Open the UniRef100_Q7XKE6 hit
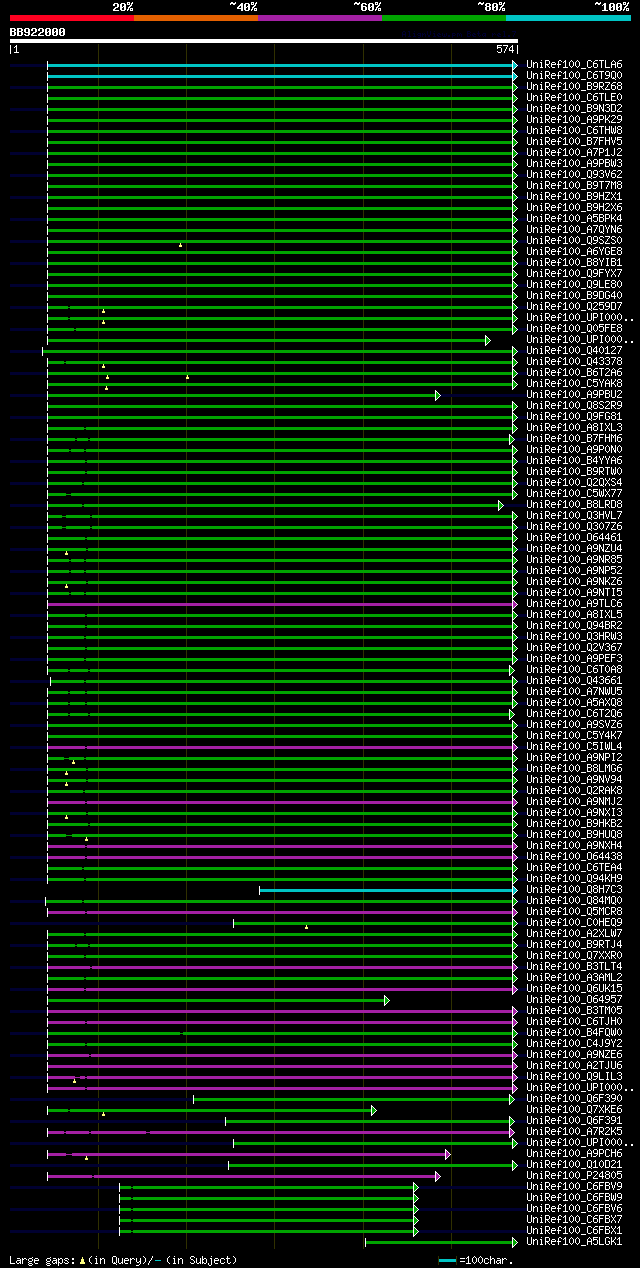This screenshot has width=640, height=1268. coord(574,1109)
